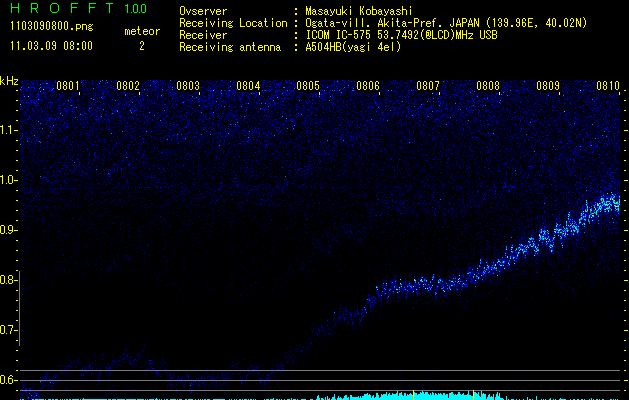Click the 0802 time axis marker
The image size is (629, 400).
click(128, 86)
